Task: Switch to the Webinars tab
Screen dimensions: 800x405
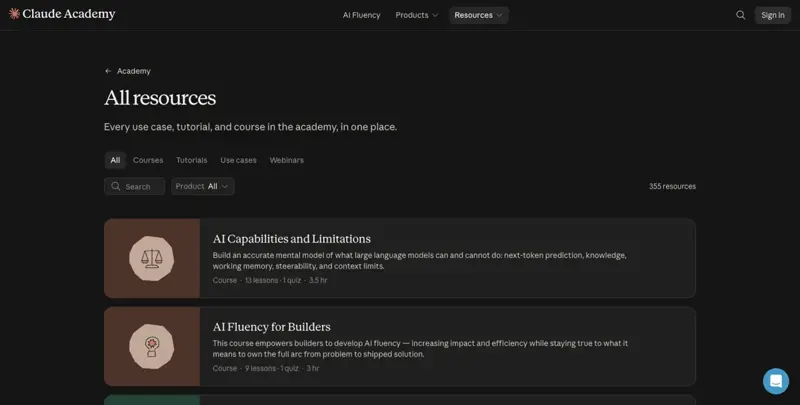Action: click(x=286, y=160)
